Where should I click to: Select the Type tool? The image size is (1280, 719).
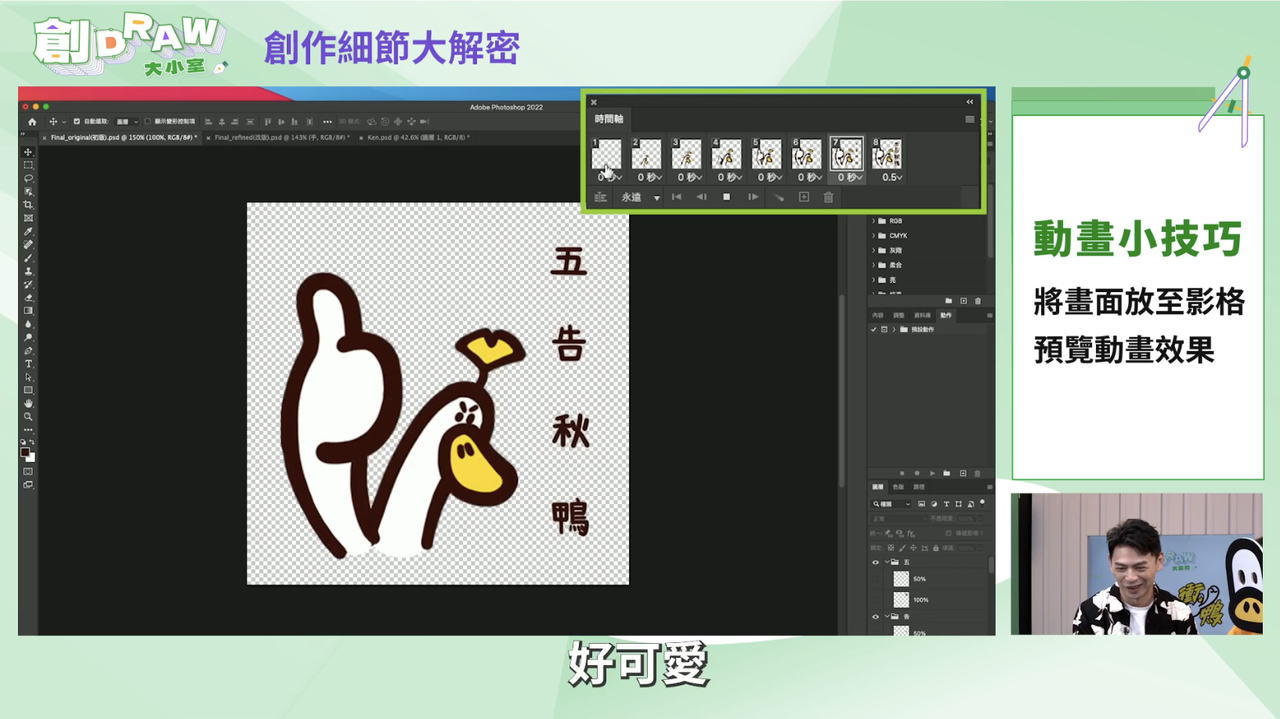coord(28,363)
